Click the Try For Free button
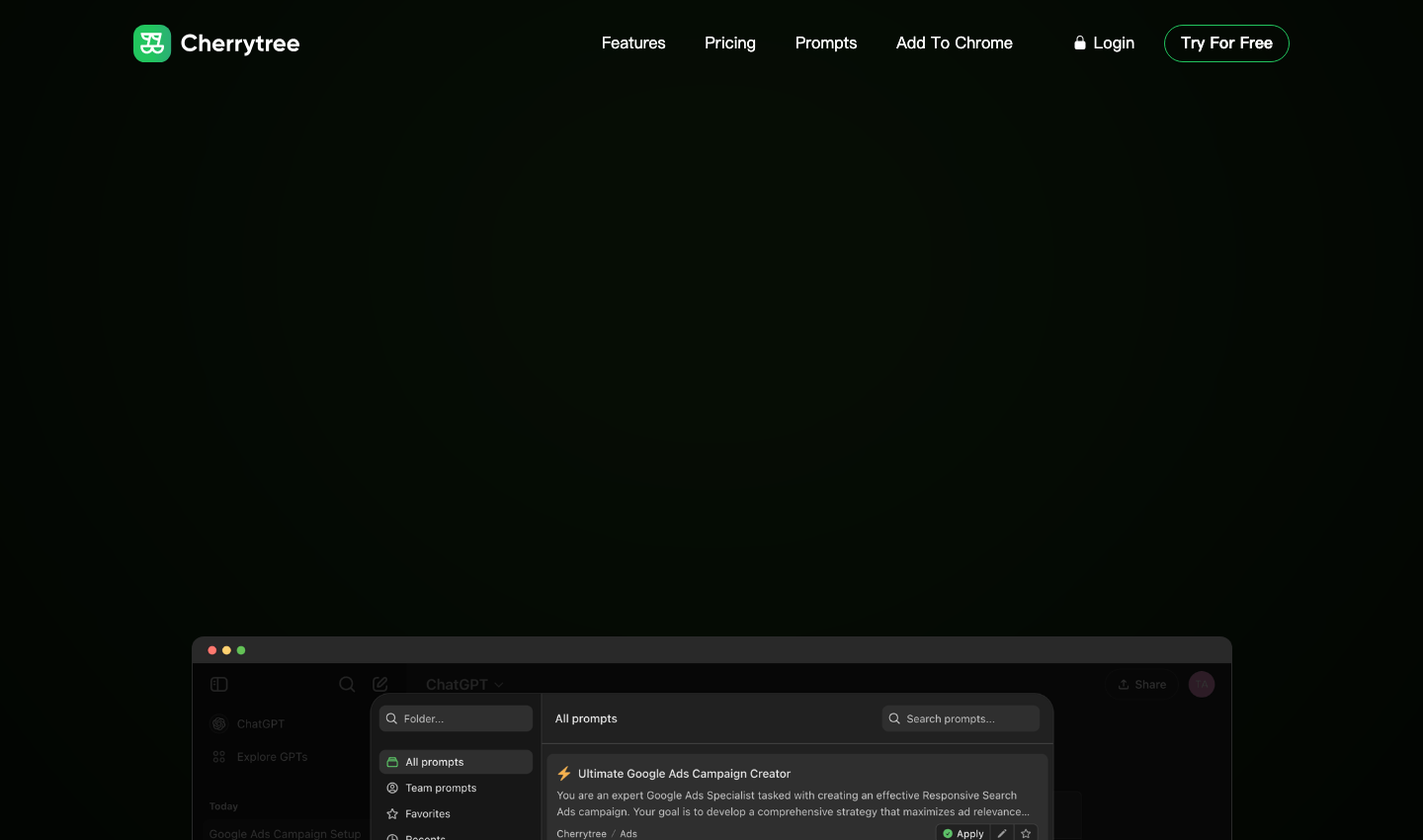This screenshot has width=1423, height=840. pyautogui.click(x=1226, y=43)
